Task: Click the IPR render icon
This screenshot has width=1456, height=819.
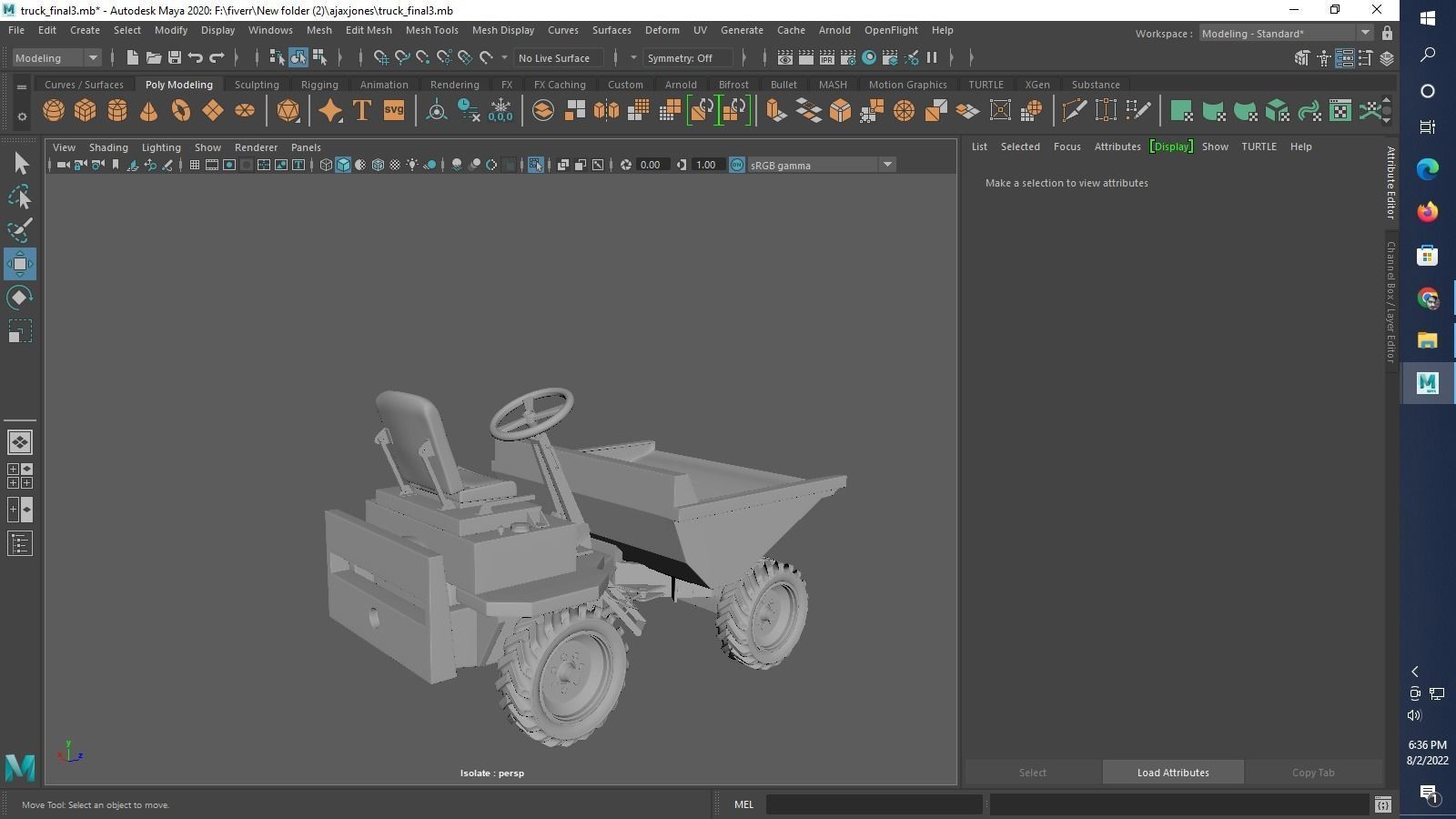Action: [827, 58]
